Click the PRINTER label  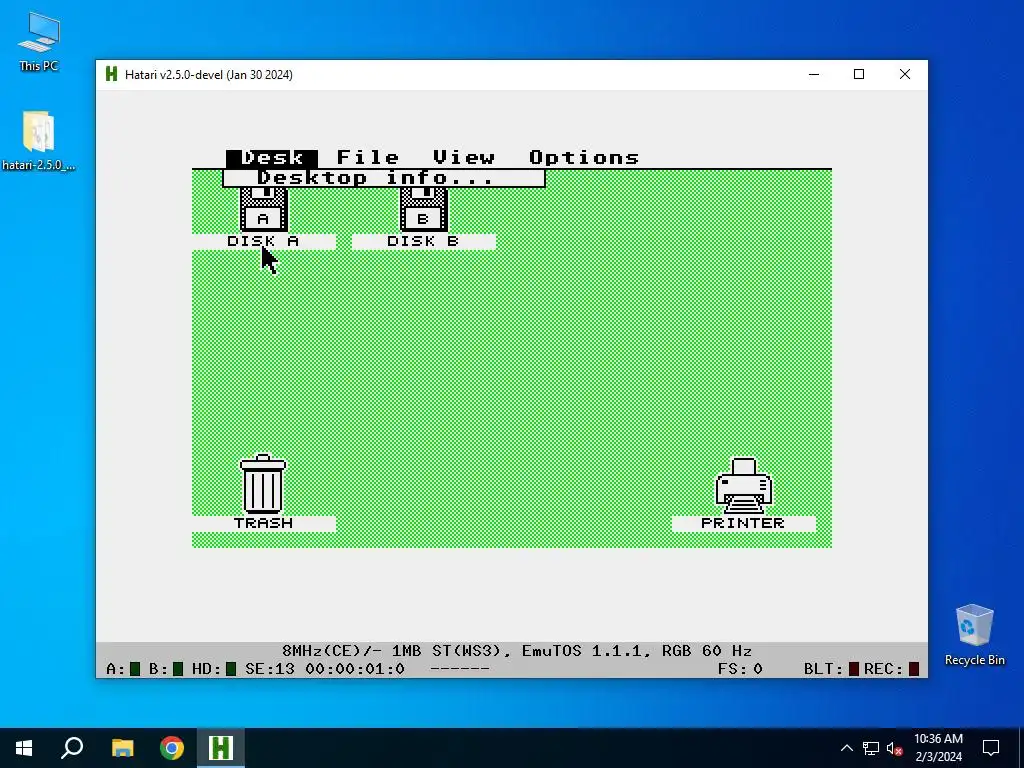[x=744, y=524]
